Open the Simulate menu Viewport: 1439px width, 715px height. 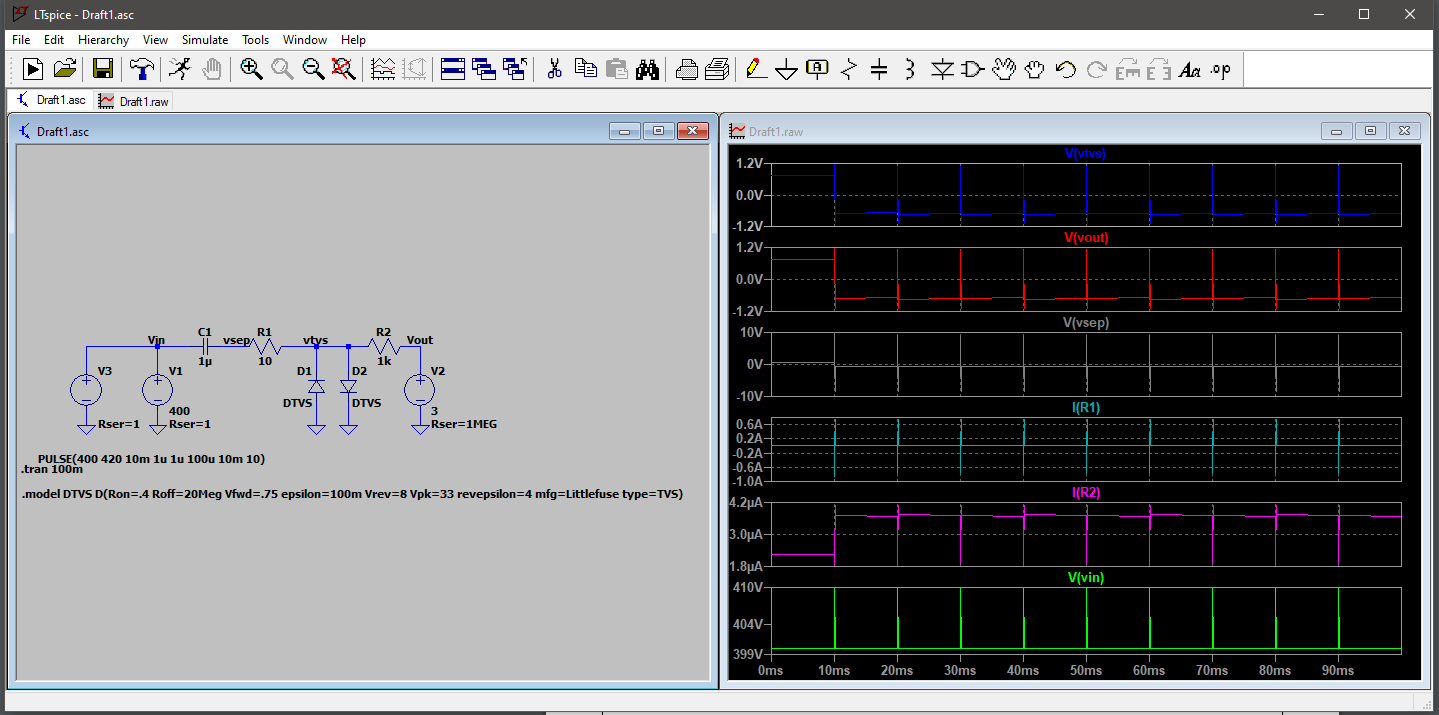point(204,40)
